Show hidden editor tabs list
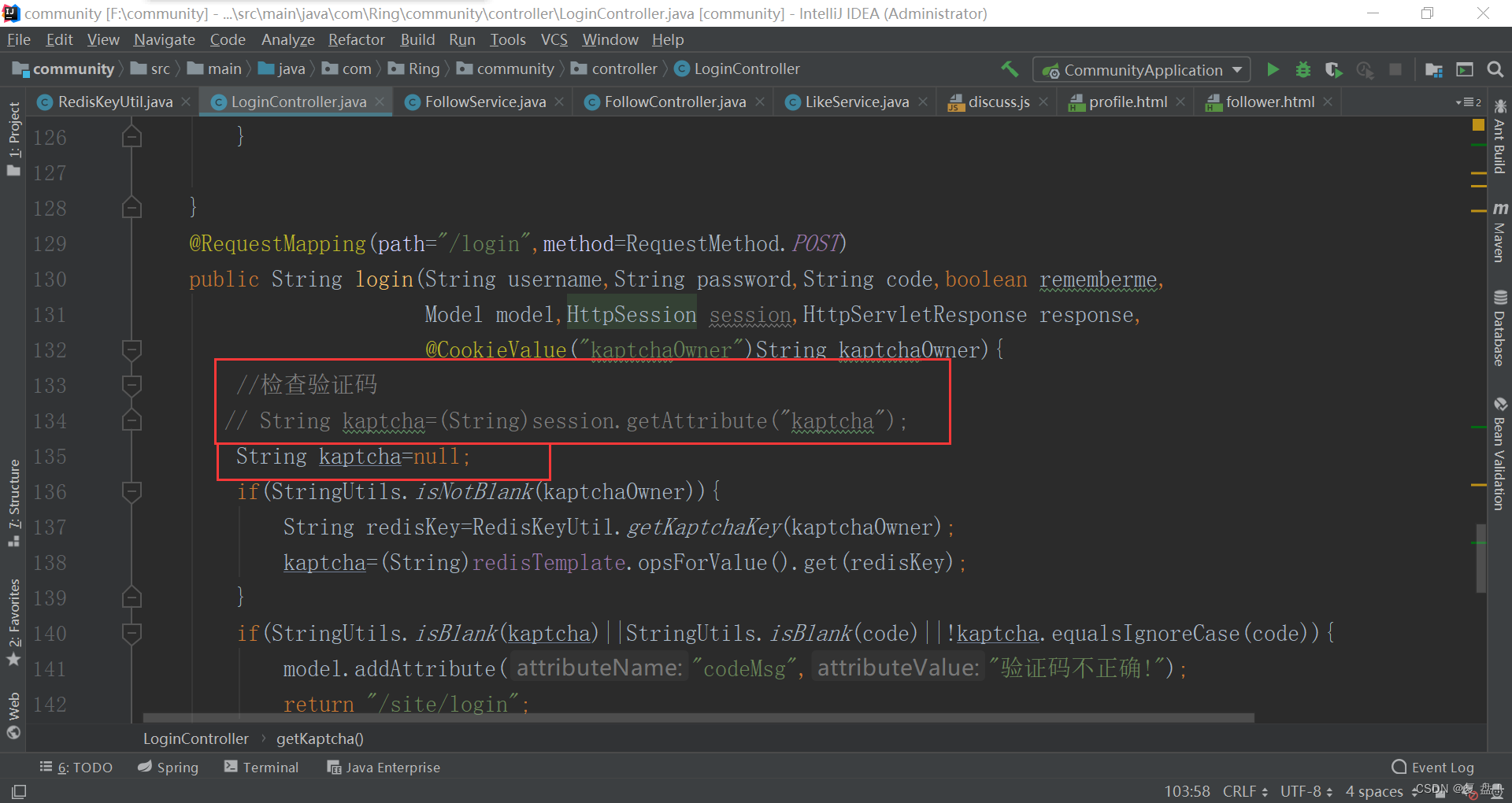 click(1468, 102)
